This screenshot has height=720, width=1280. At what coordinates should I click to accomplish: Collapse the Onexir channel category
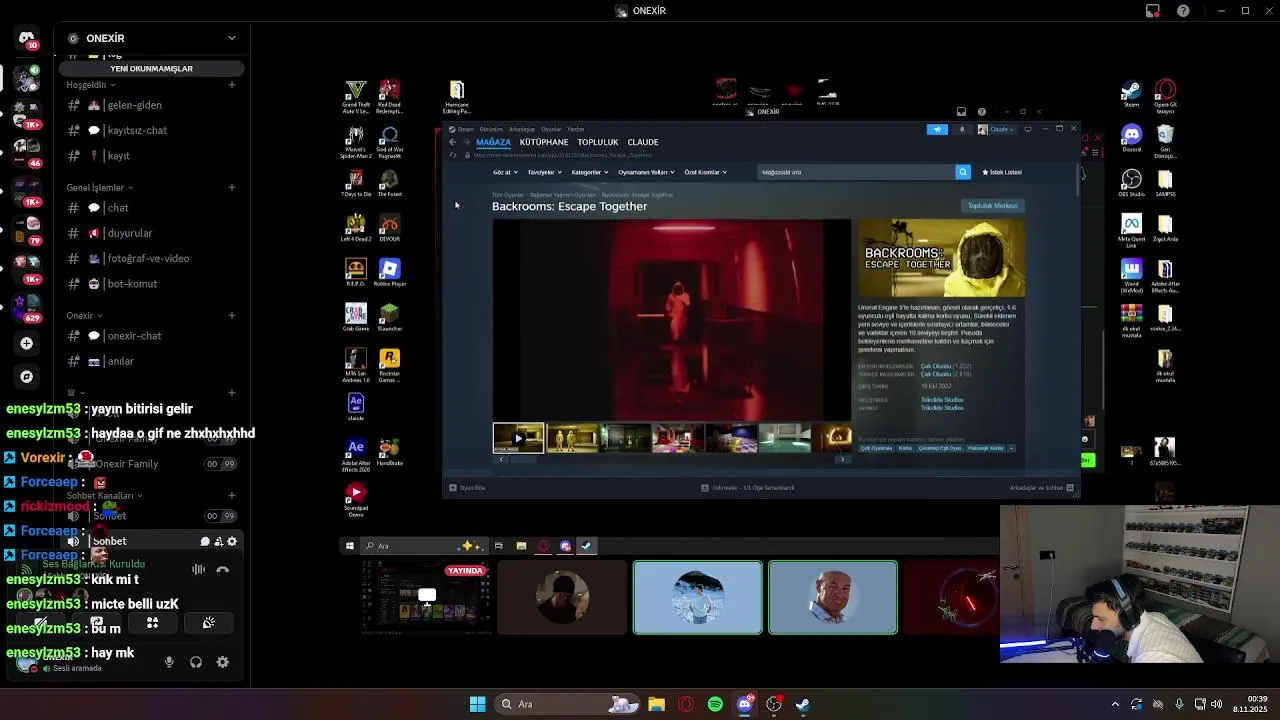point(83,316)
